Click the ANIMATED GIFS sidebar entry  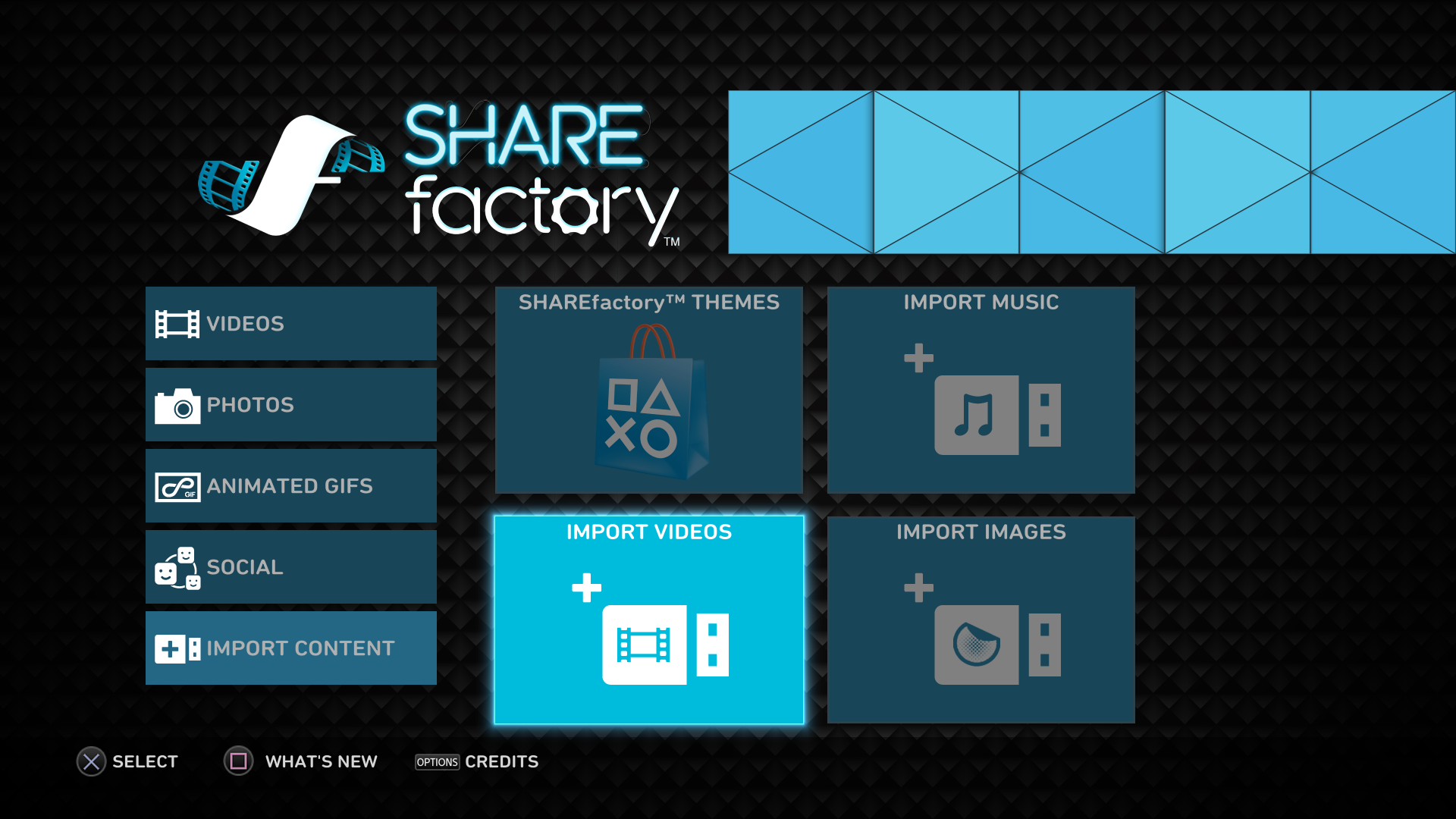coord(291,486)
